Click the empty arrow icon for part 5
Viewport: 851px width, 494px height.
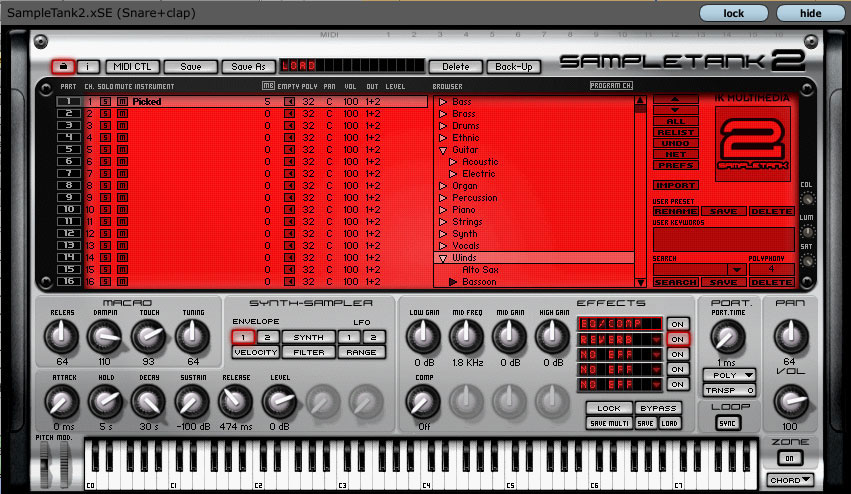(289, 150)
